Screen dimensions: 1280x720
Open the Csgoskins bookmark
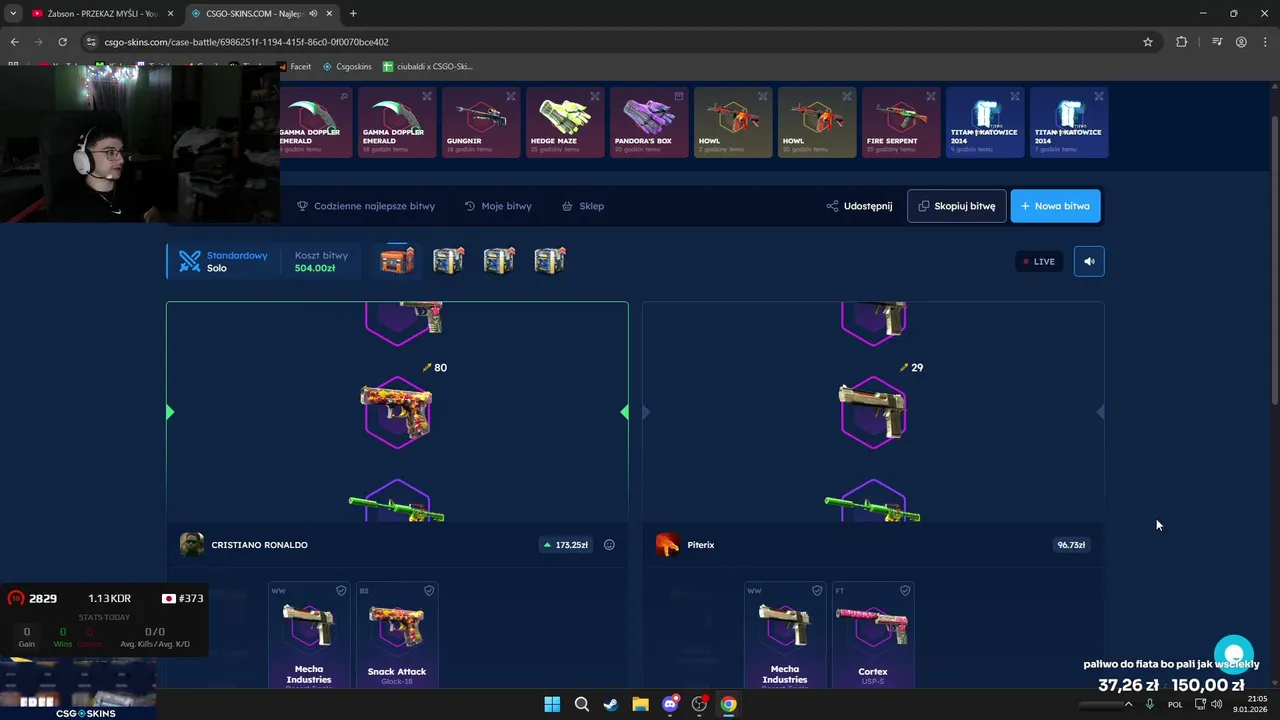click(x=347, y=67)
